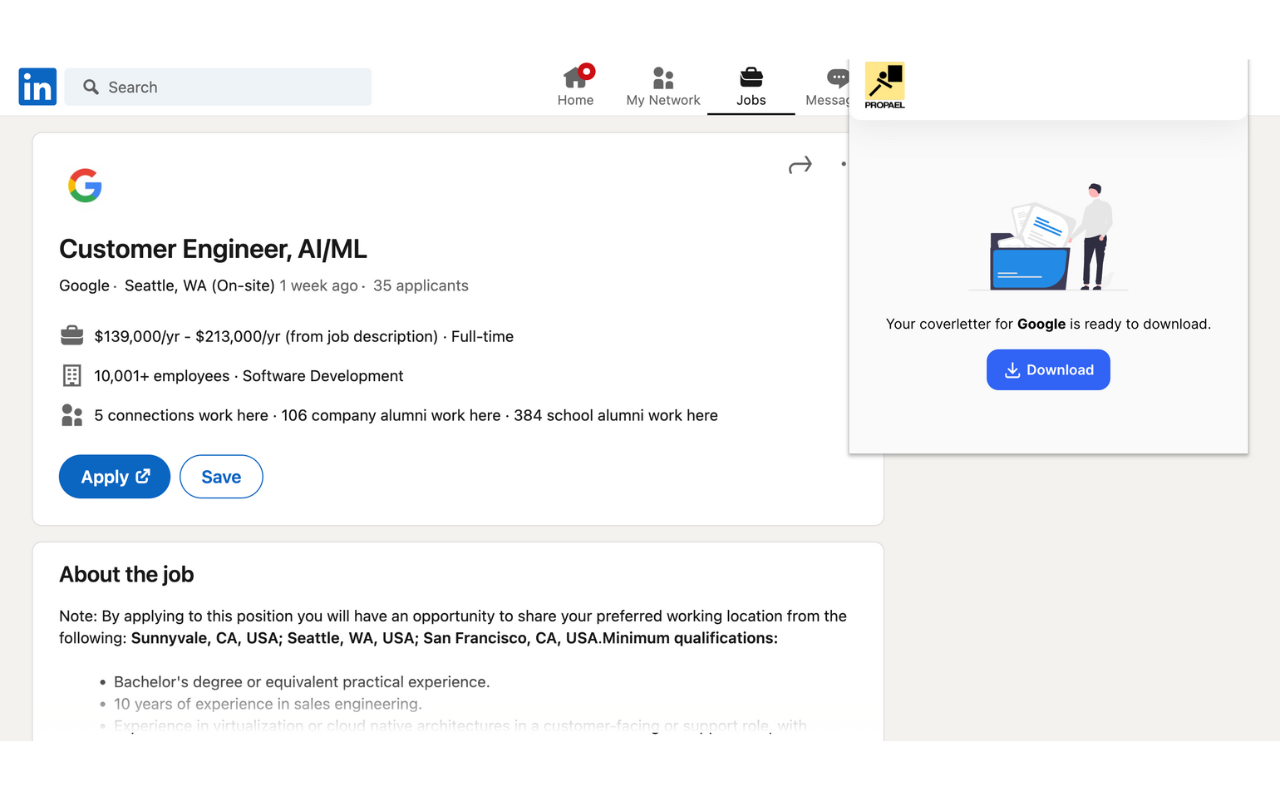Click the Google company name link
The height and width of the screenshot is (800, 1280).
[x=84, y=286]
